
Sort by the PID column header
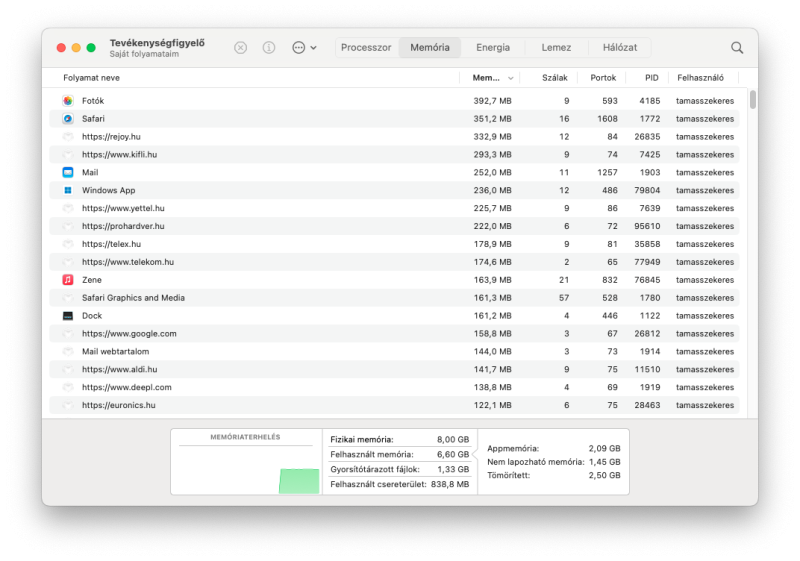click(x=652, y=78)
